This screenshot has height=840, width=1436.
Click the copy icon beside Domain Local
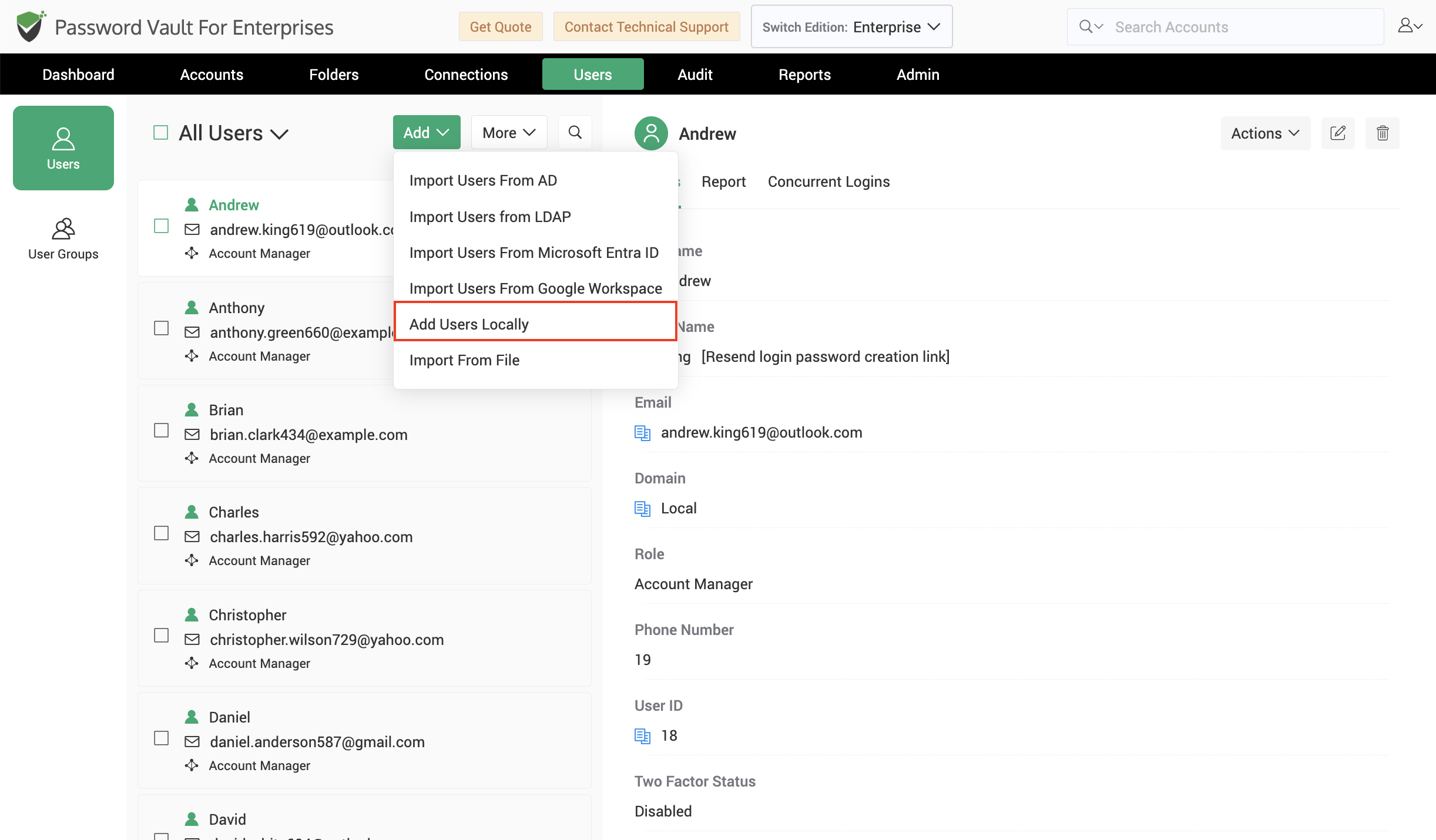click(x=642, y=509)
